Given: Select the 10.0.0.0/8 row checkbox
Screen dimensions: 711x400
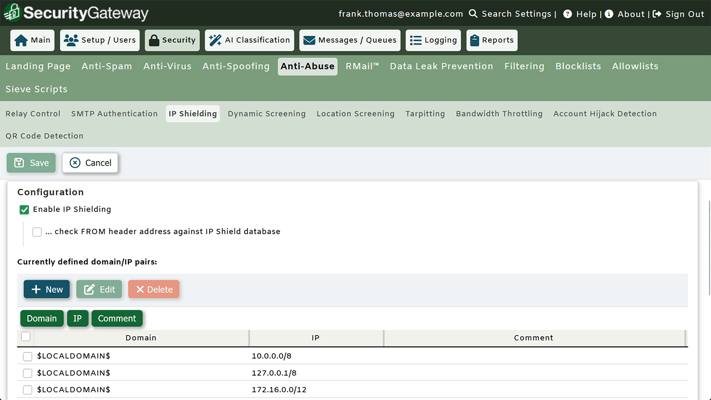Looking at the screenshot, I should coord(27,356).
